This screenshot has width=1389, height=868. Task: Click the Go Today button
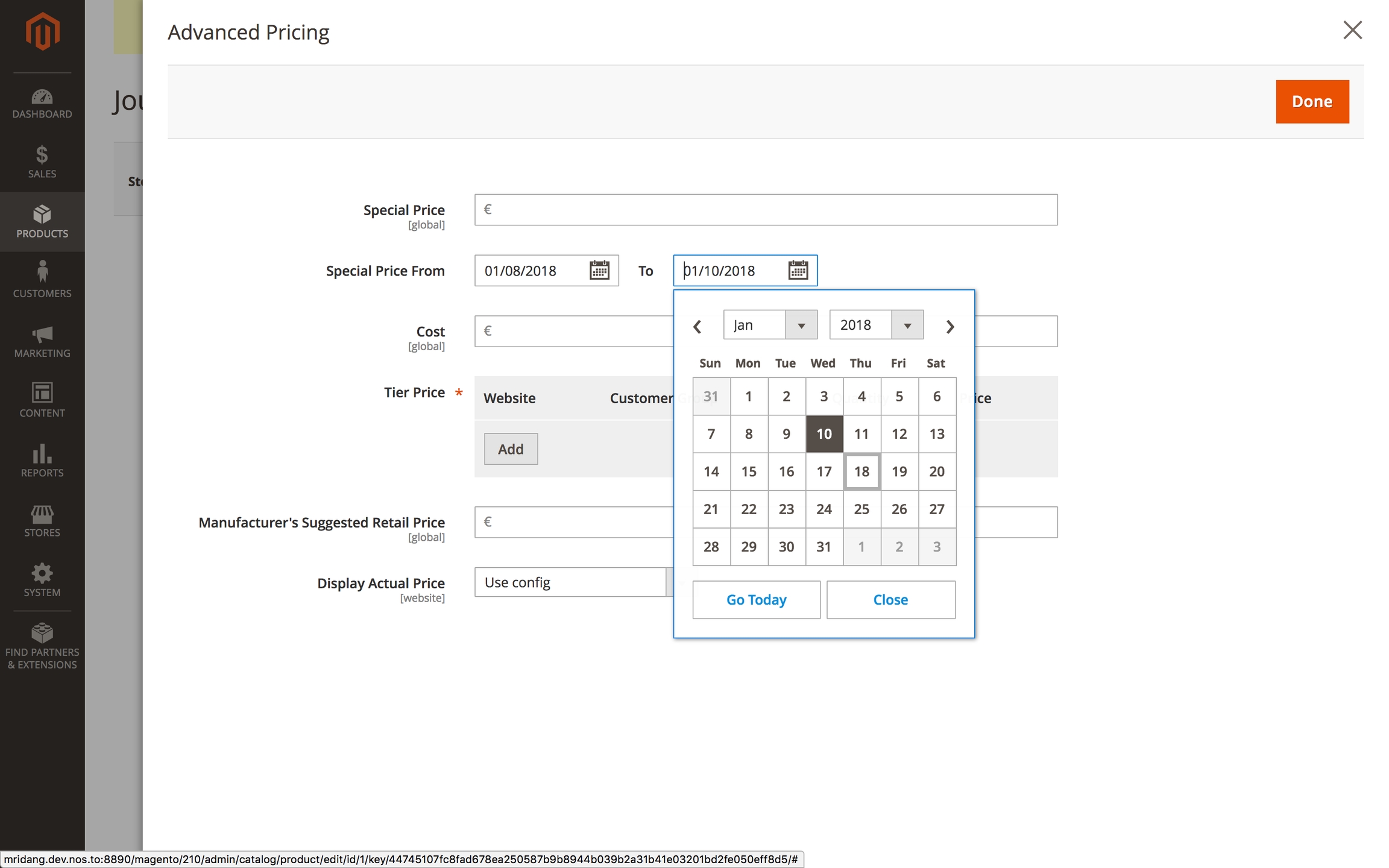[756, 600]
